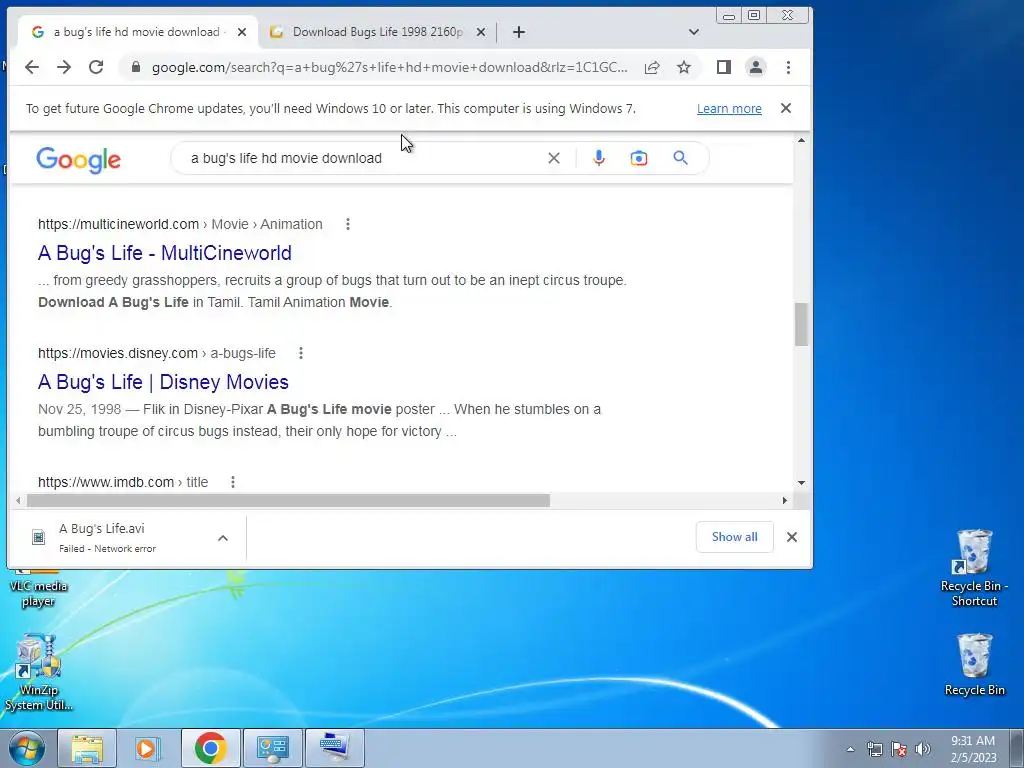Click Show desktop strip at taskbar end
Screen dimensions: 1024x768
point(1017,748)
